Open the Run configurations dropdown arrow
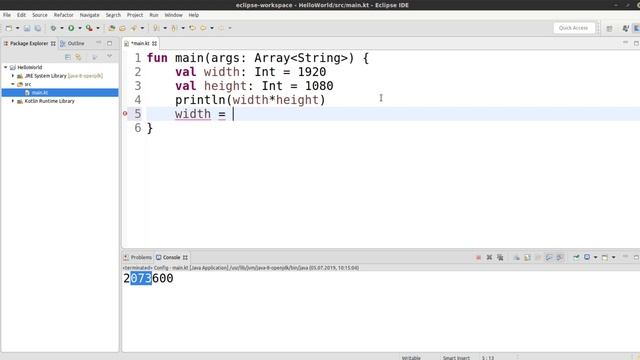The width and height of the screenshot is (640, 360). [80, 28]
